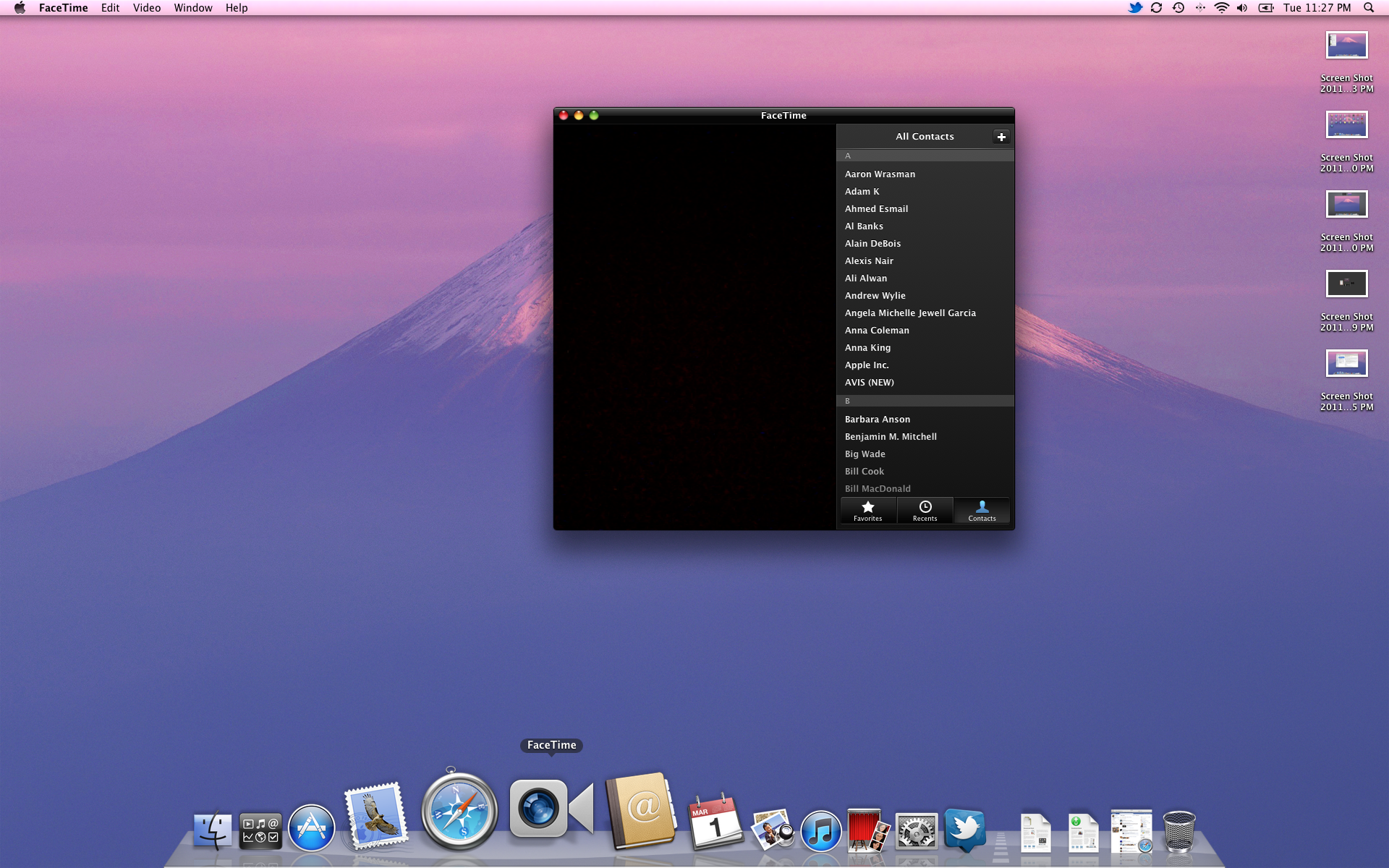Click the Add Contact button

click(x=1001, y=136)
